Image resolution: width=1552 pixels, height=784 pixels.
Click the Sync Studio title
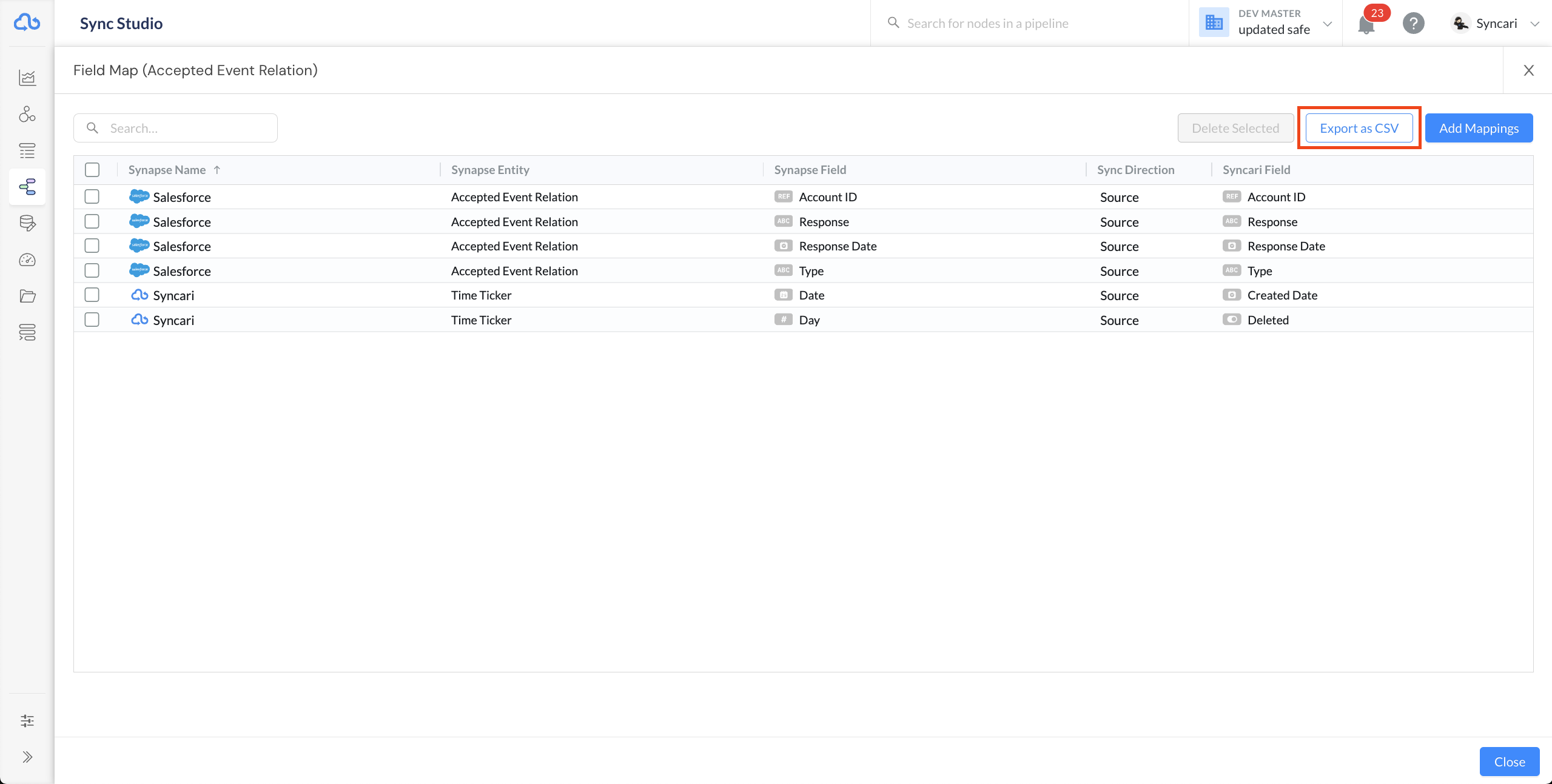121,23
